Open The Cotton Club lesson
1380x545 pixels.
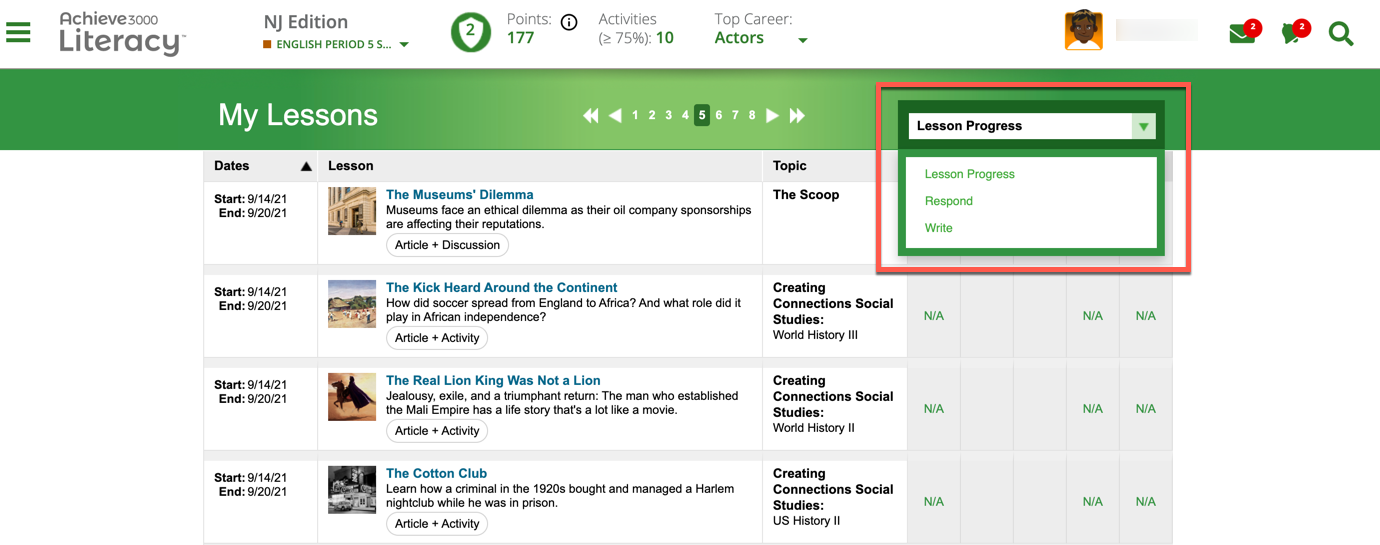pos(437,474)
